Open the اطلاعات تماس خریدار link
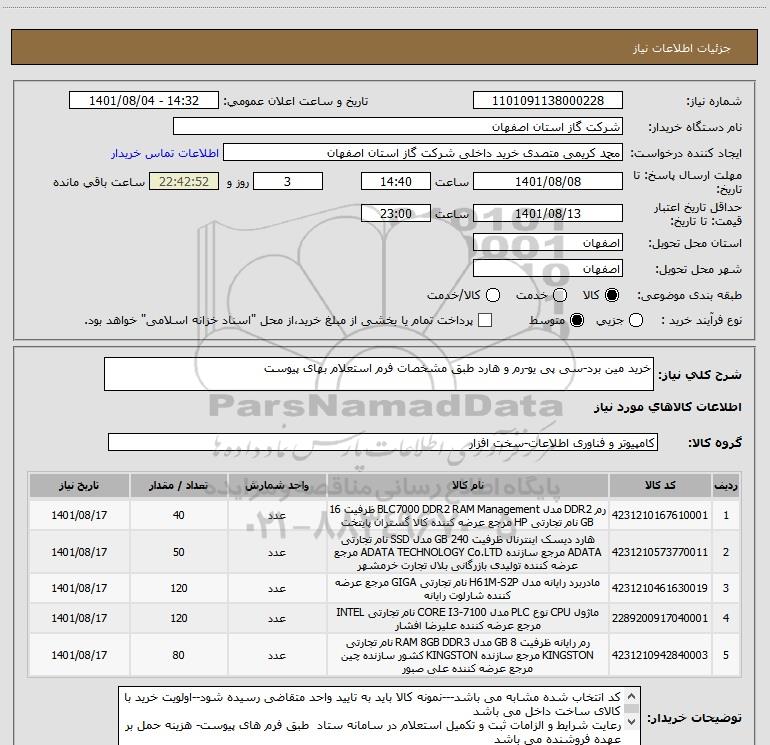 (165, 153)
